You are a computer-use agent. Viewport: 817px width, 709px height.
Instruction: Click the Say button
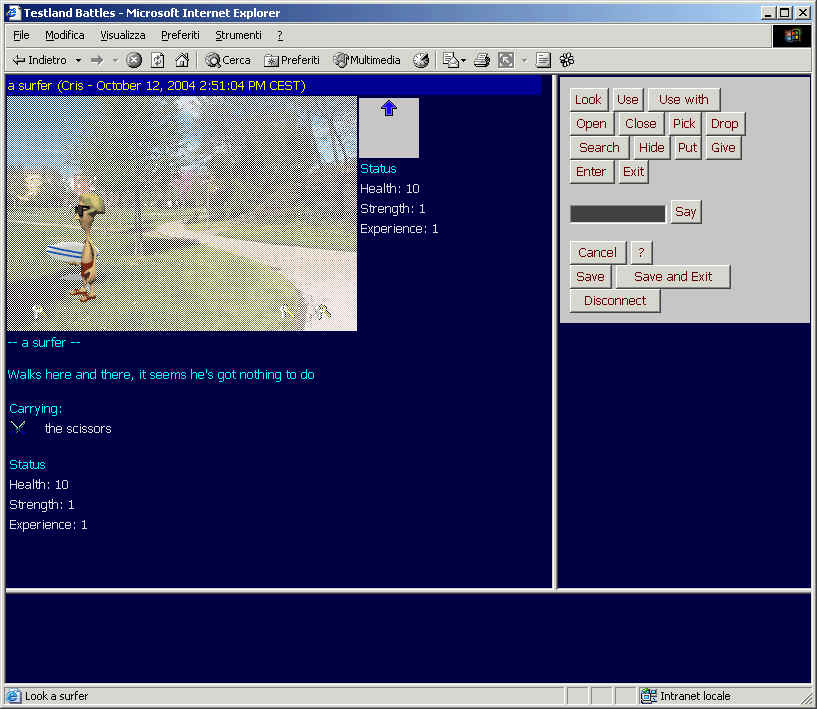(x=686, y=212)
